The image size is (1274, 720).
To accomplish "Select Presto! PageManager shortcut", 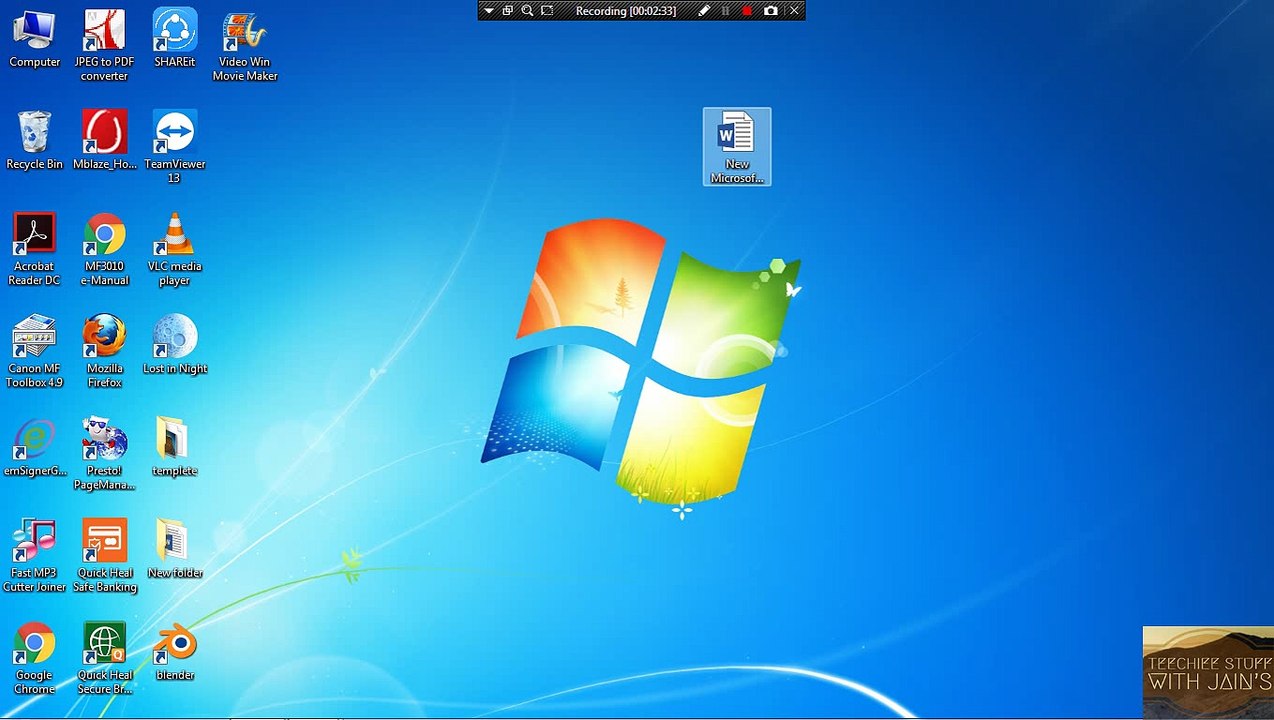I will coord(104,454).
